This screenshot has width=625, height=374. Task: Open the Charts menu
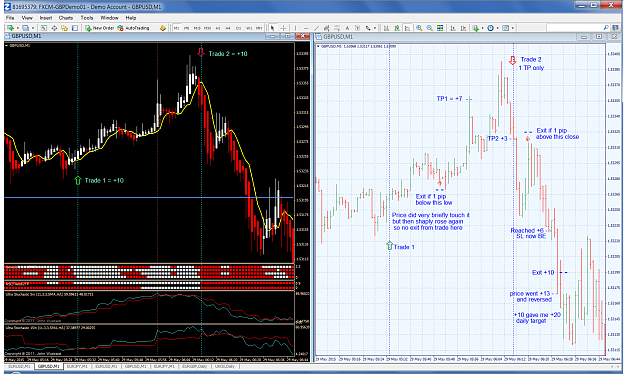(x=66, y=18)
